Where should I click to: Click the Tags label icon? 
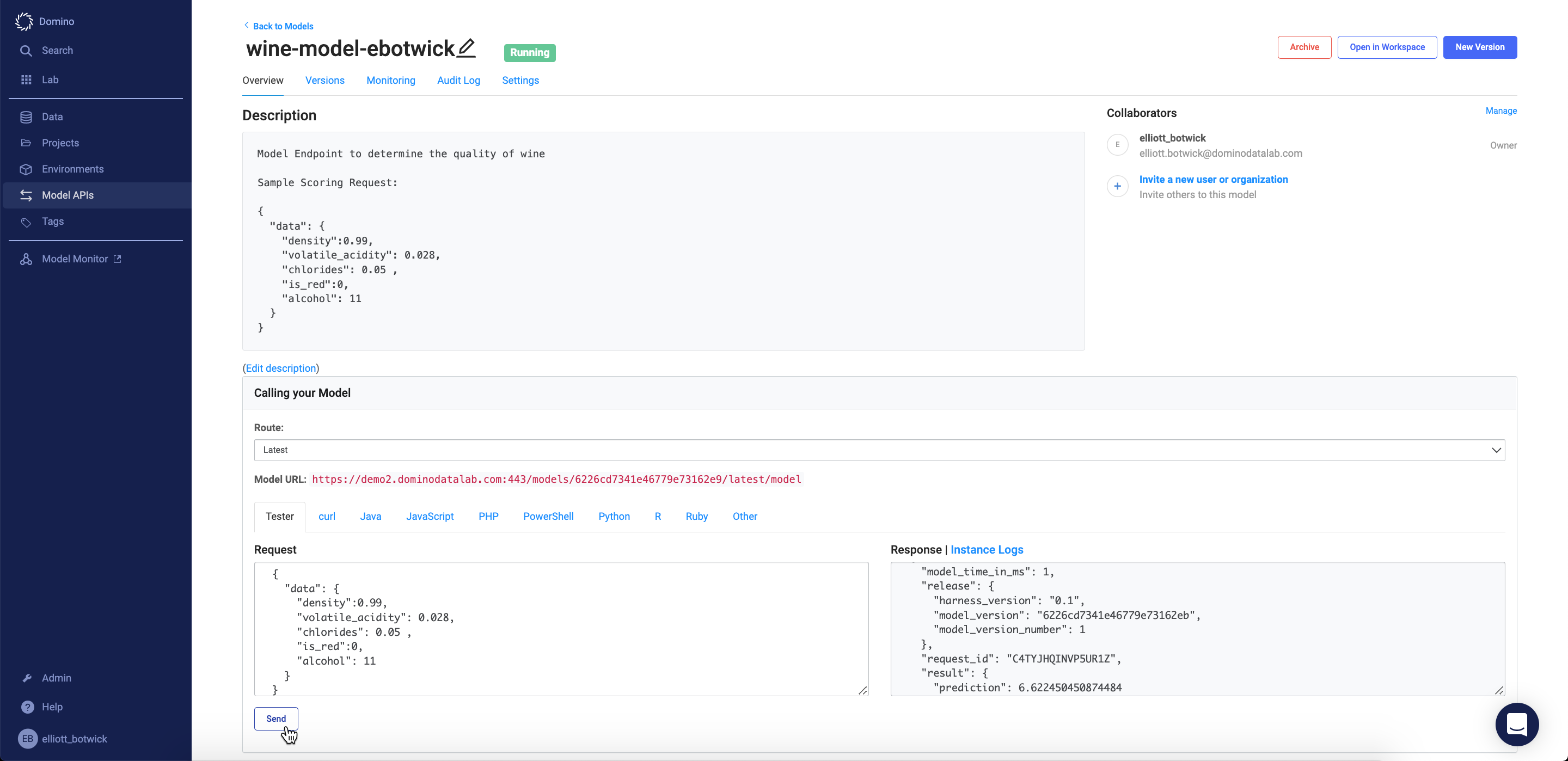(x=26, y=222)
